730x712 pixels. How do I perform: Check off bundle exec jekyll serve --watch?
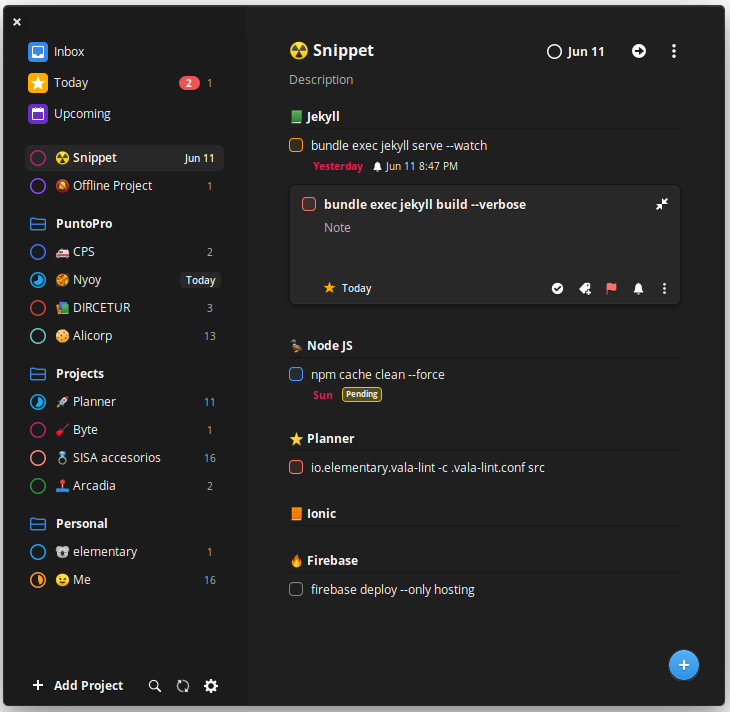coord(296,145)
